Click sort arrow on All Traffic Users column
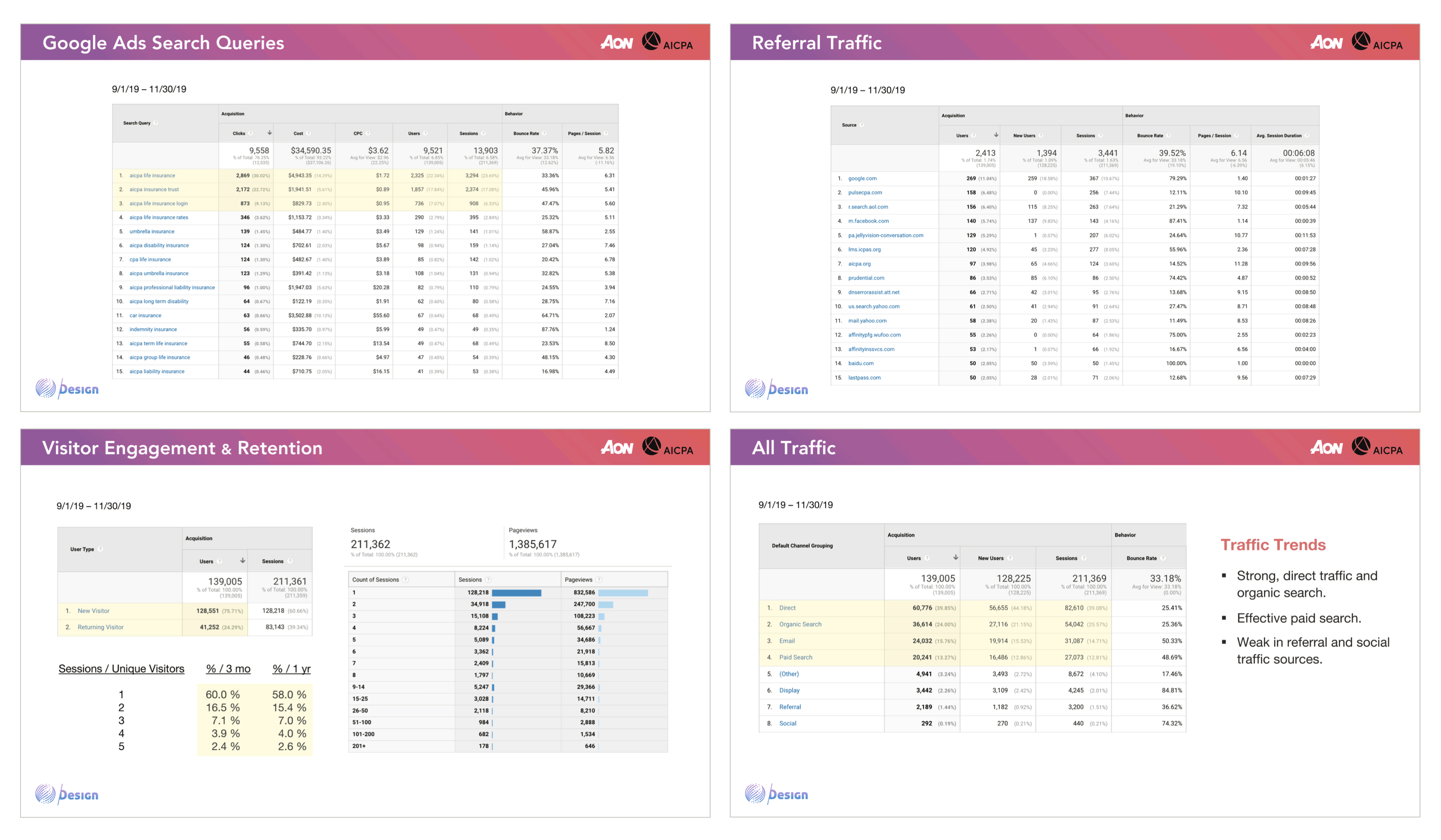 point(956,557)
